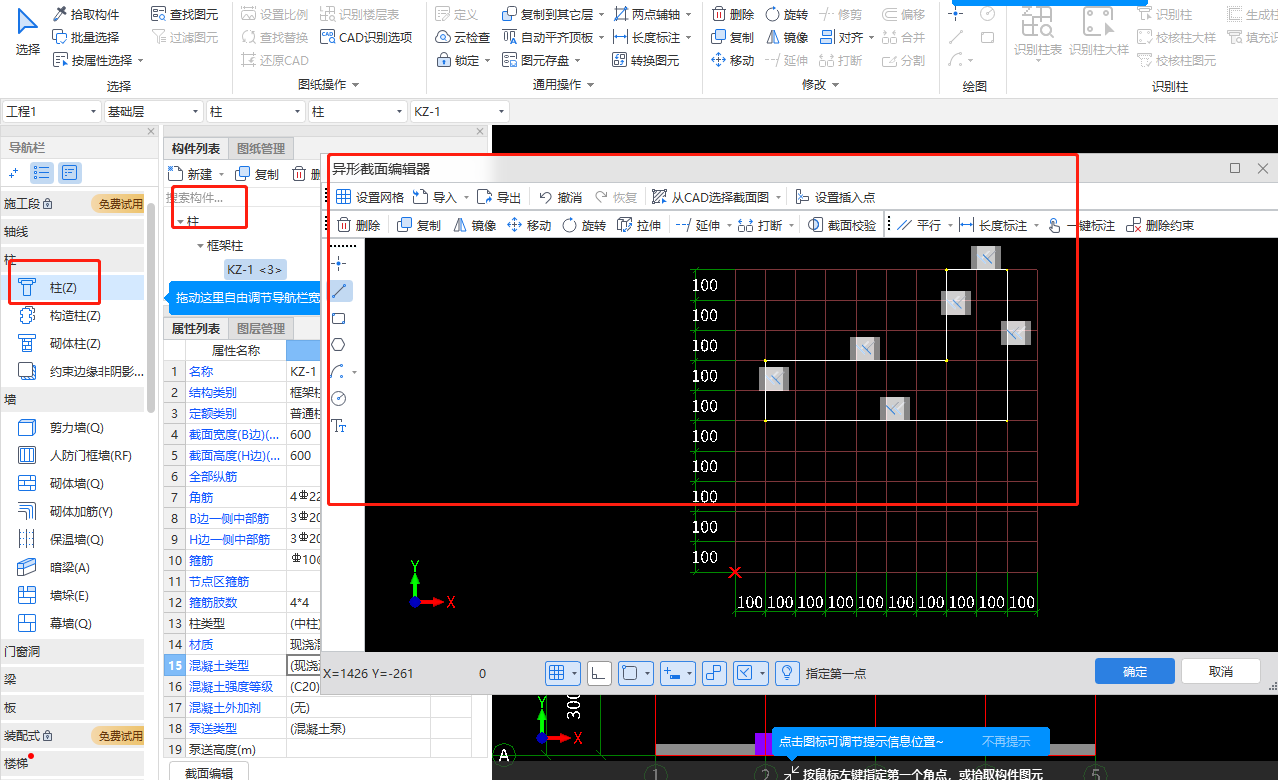Click the 确定 confirm button
Viewport: 1278px width, 780px height.
[1135, 671]
